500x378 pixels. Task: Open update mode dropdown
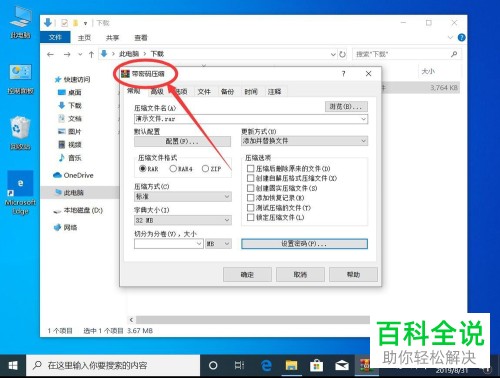coord(363,141)
